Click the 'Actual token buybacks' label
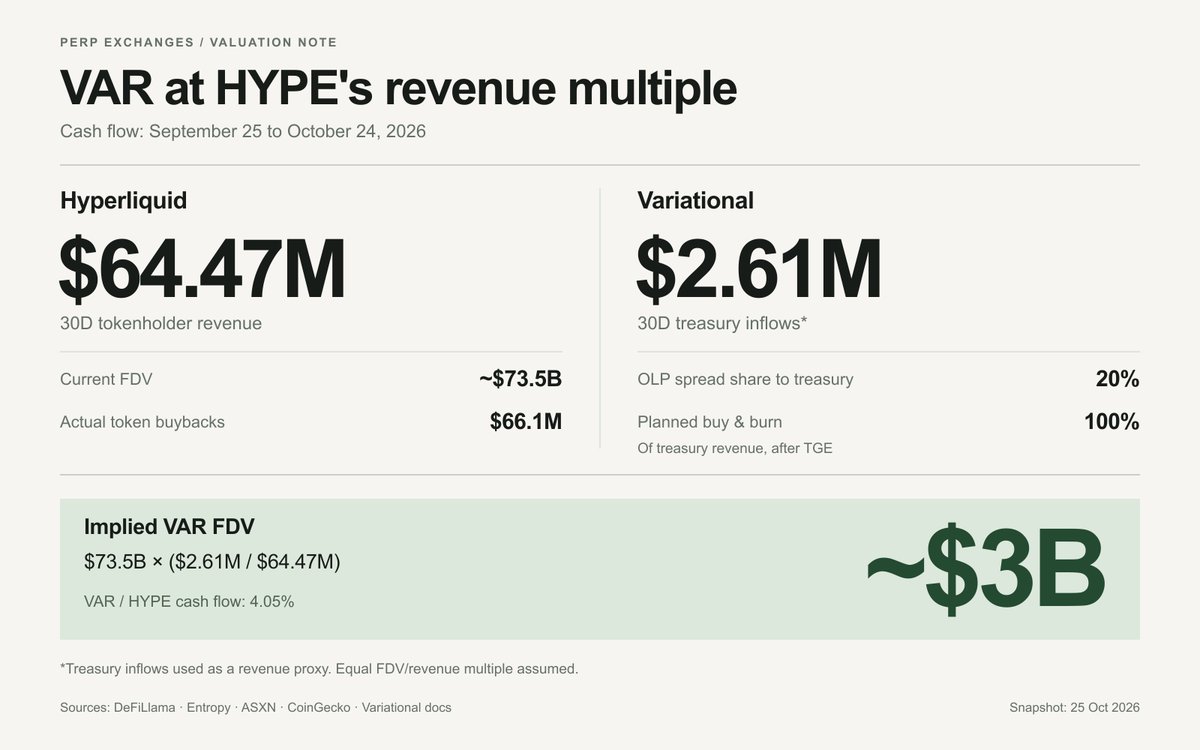The width and height of the screenshot is (1200, 750). pyautogui.click(x=142, y=422)
